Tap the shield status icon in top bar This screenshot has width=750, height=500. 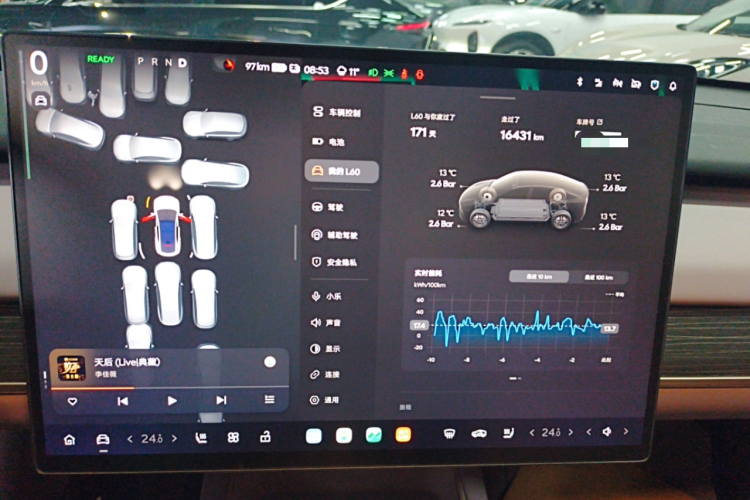tap(654, 85)
